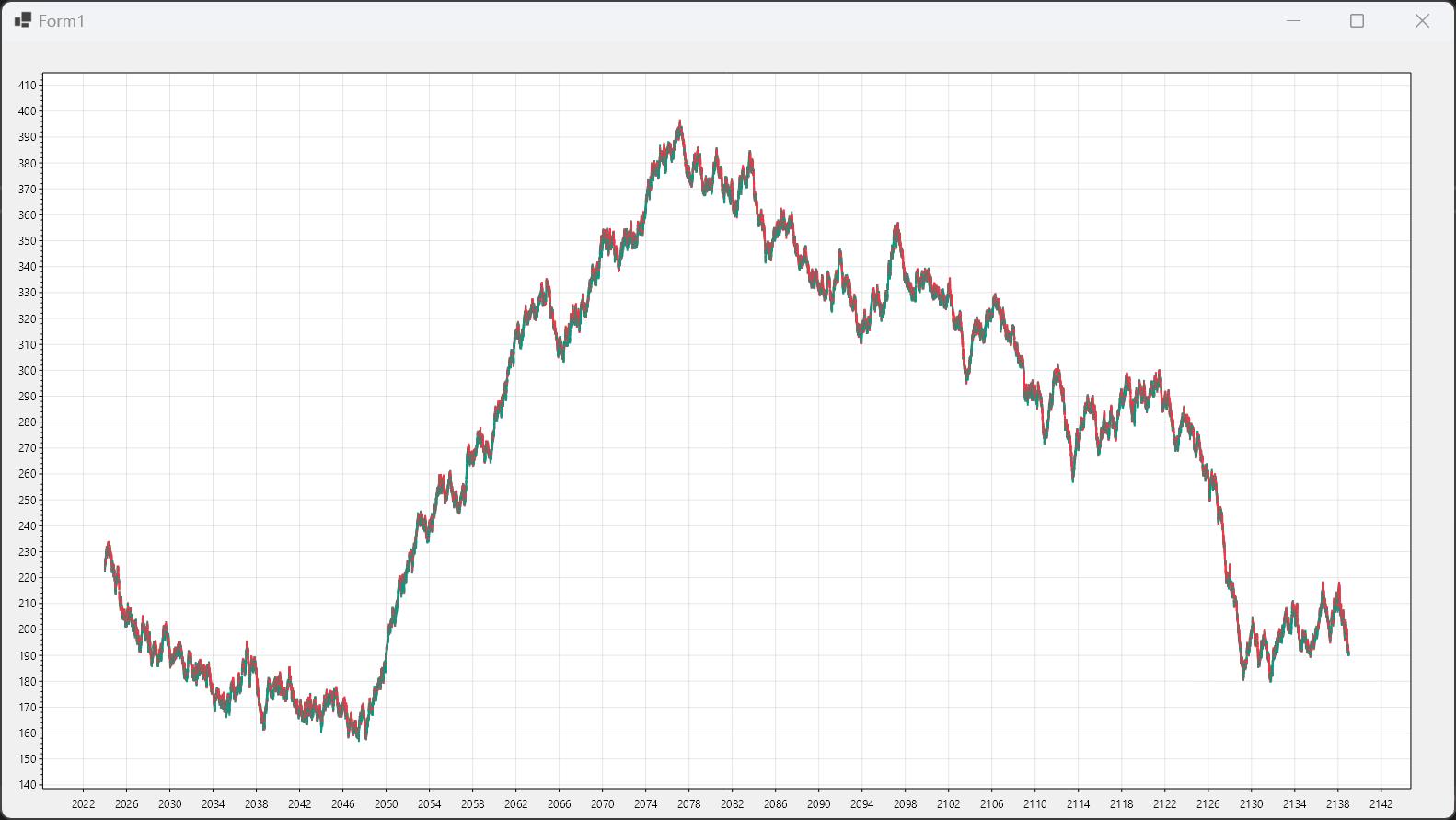Click the Form1 application icon in title bar
The image size is (1456, 820).
point(23,20)
